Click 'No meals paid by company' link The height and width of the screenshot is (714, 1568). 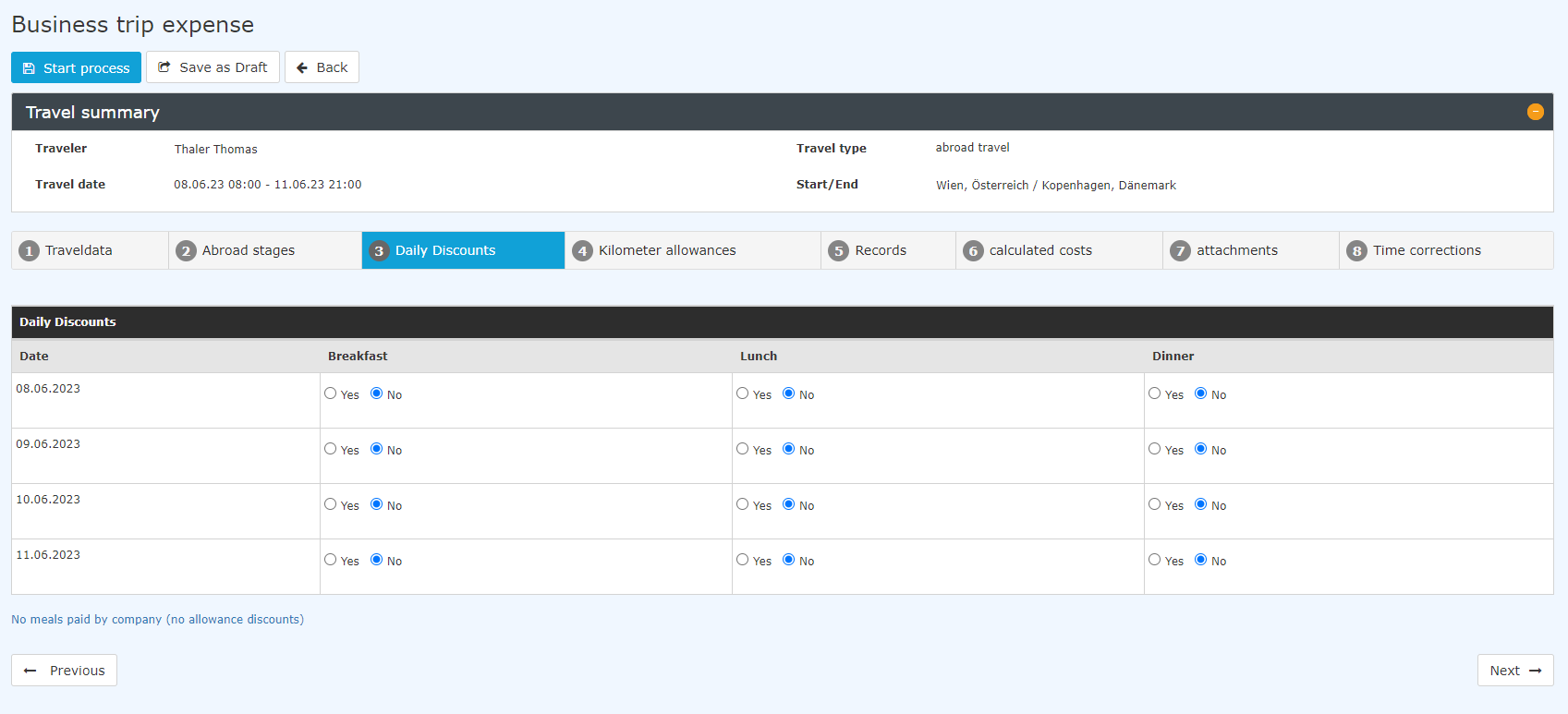tap(157, 620)
